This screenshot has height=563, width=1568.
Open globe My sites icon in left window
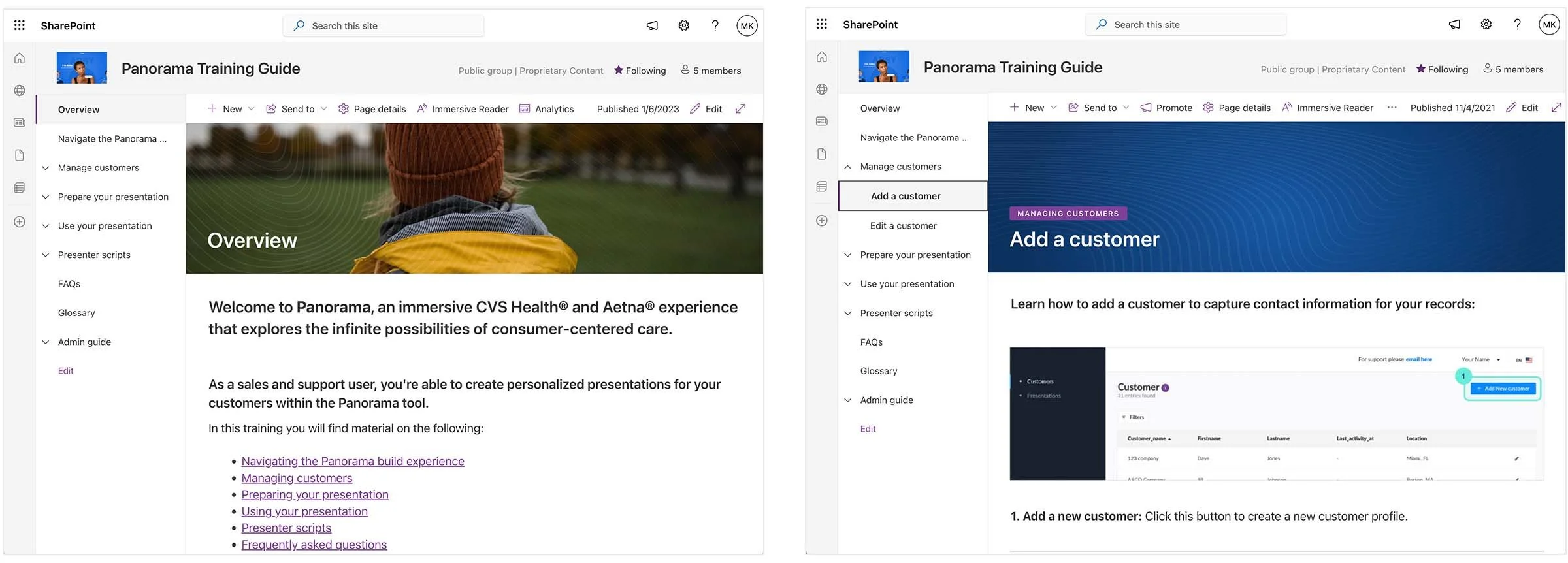(x=20, y=90)
